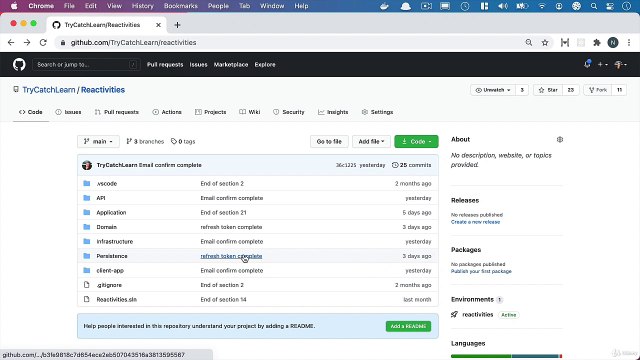
Task: Open the 3 branches link
Action: 145,141
